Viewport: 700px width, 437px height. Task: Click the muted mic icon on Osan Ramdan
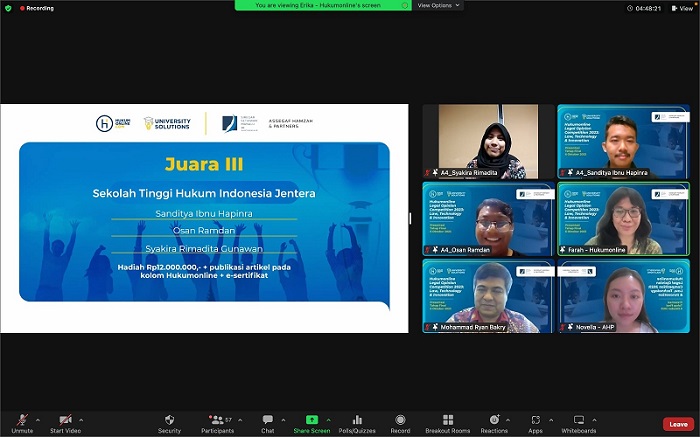[x=428, y=250]
